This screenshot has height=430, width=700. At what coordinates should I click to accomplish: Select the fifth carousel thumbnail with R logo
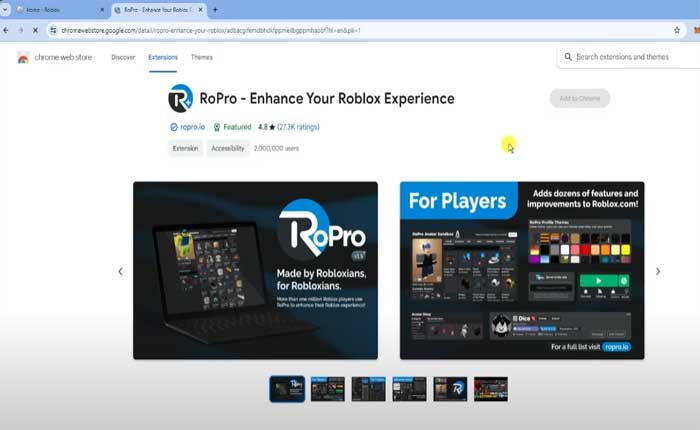450,388
